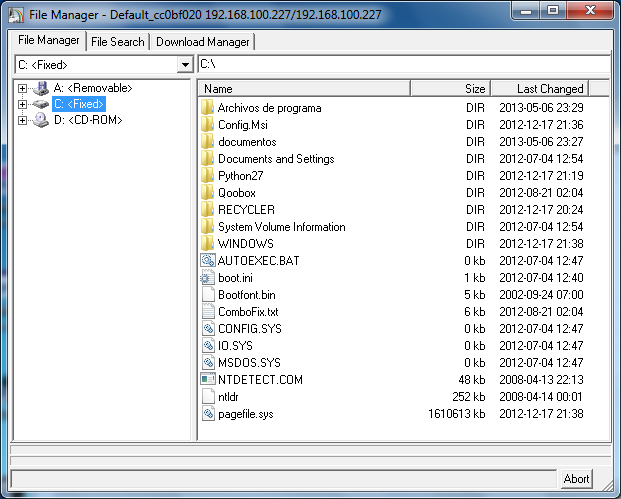
Task: Expand the C: Fixed tree node
Action: click(x=22, y=104)
